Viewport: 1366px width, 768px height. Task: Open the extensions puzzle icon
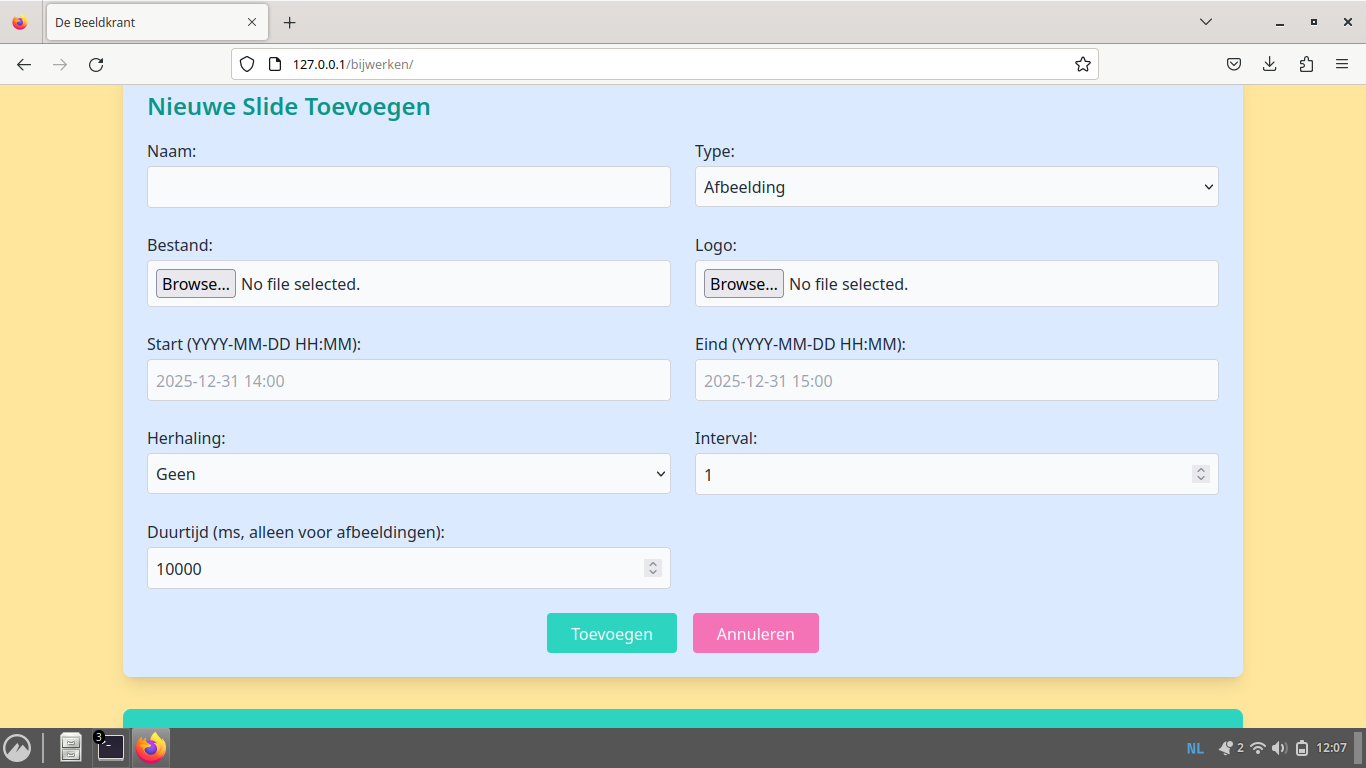[x=1305, y=64]
